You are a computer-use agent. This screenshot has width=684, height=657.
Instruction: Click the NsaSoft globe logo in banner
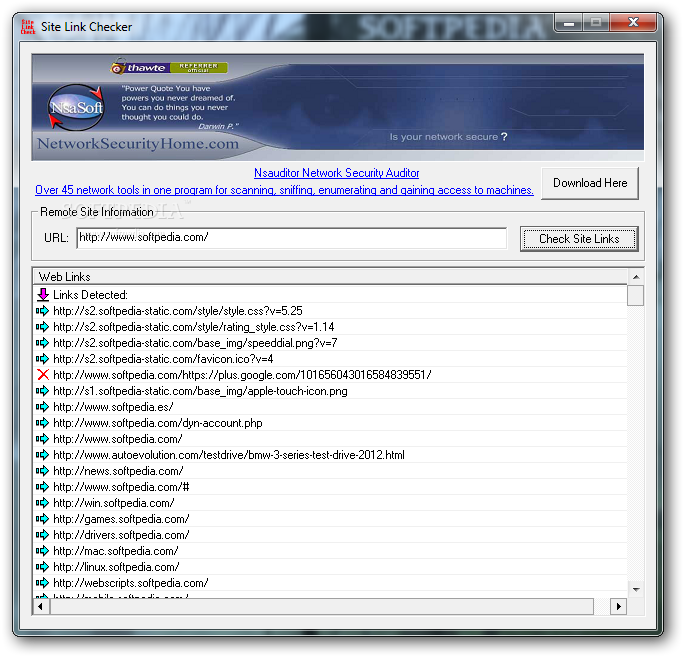coord(76,107)
